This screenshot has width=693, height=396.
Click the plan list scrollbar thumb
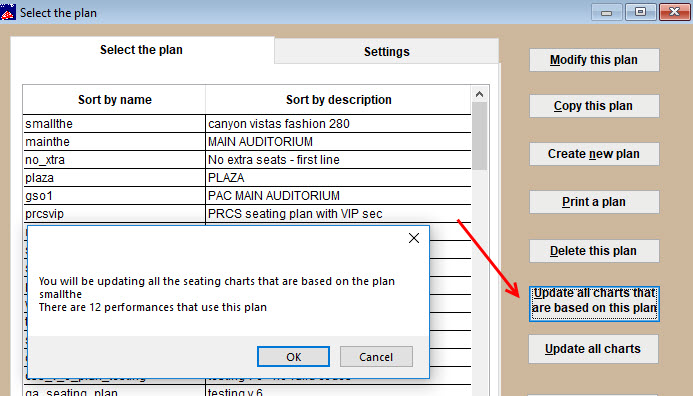click(x=480, y=136)
